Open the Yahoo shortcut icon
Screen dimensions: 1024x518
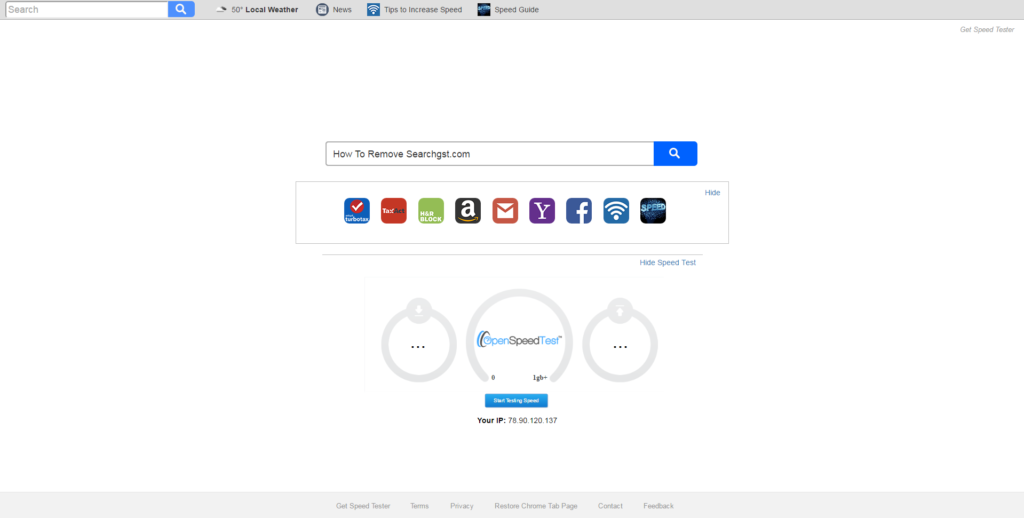point(542,211)
